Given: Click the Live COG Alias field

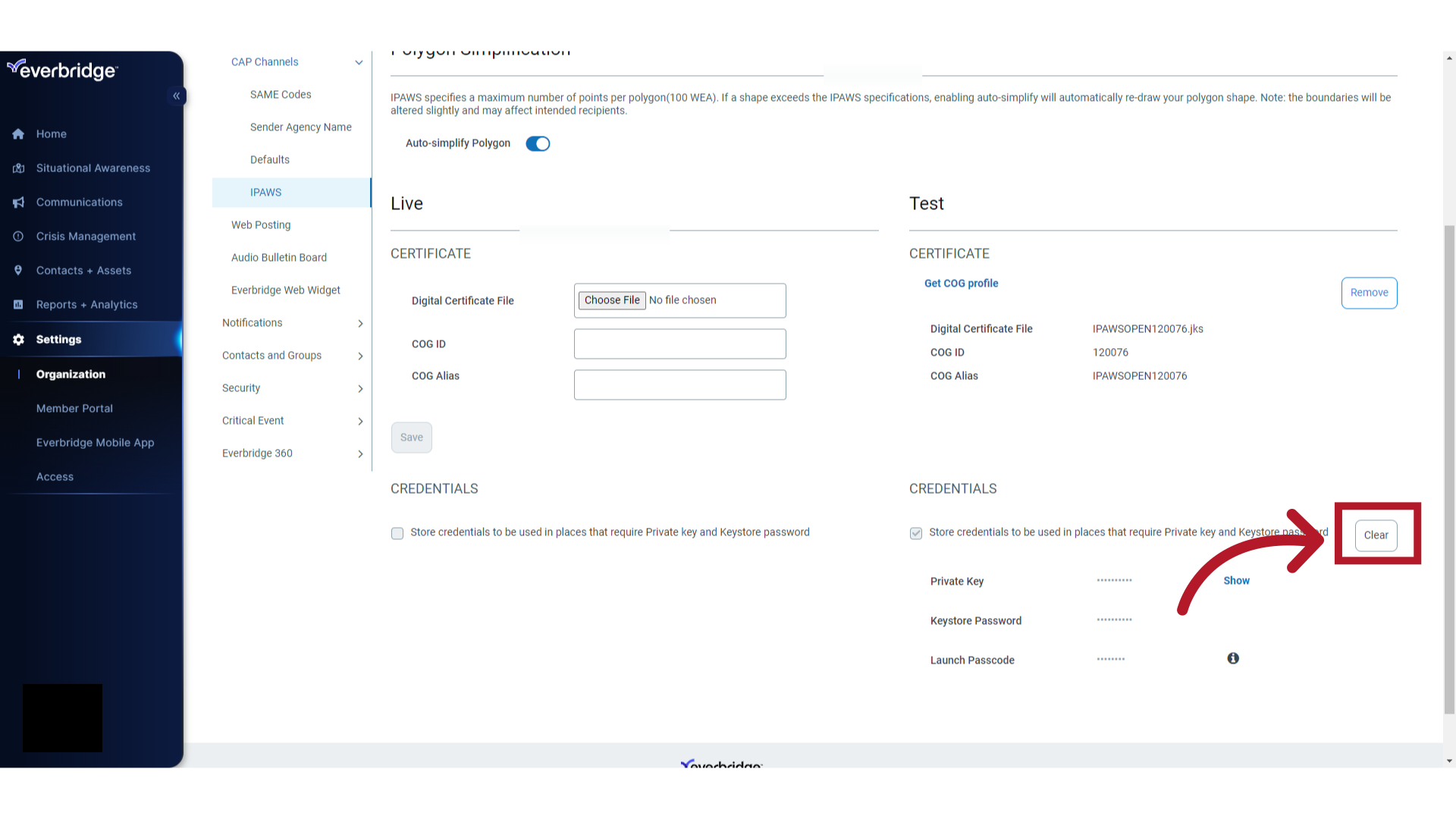Looking at the screenshot, I should [680, 385].
